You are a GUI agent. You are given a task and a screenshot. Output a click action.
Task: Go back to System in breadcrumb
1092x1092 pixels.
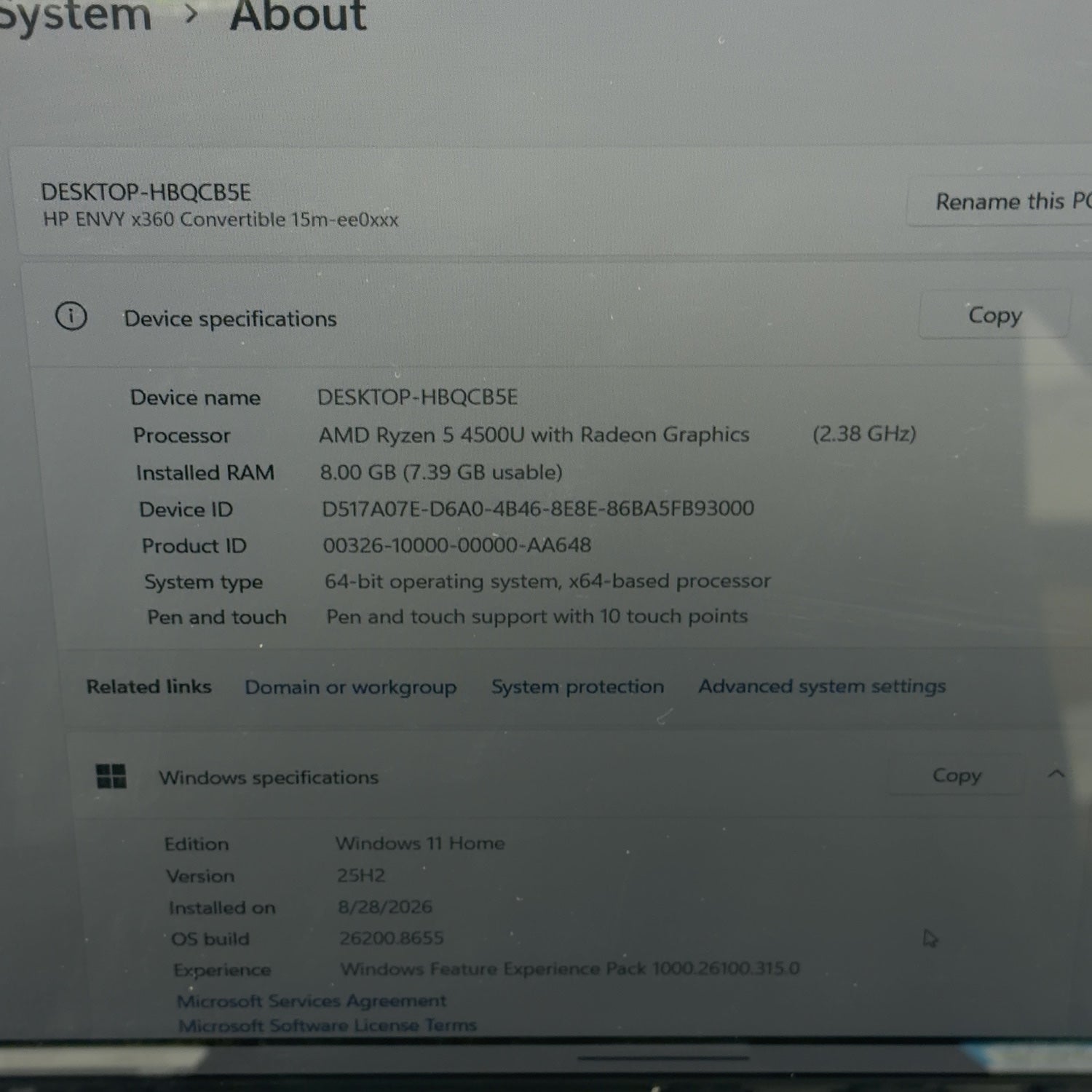click(76, 16)
